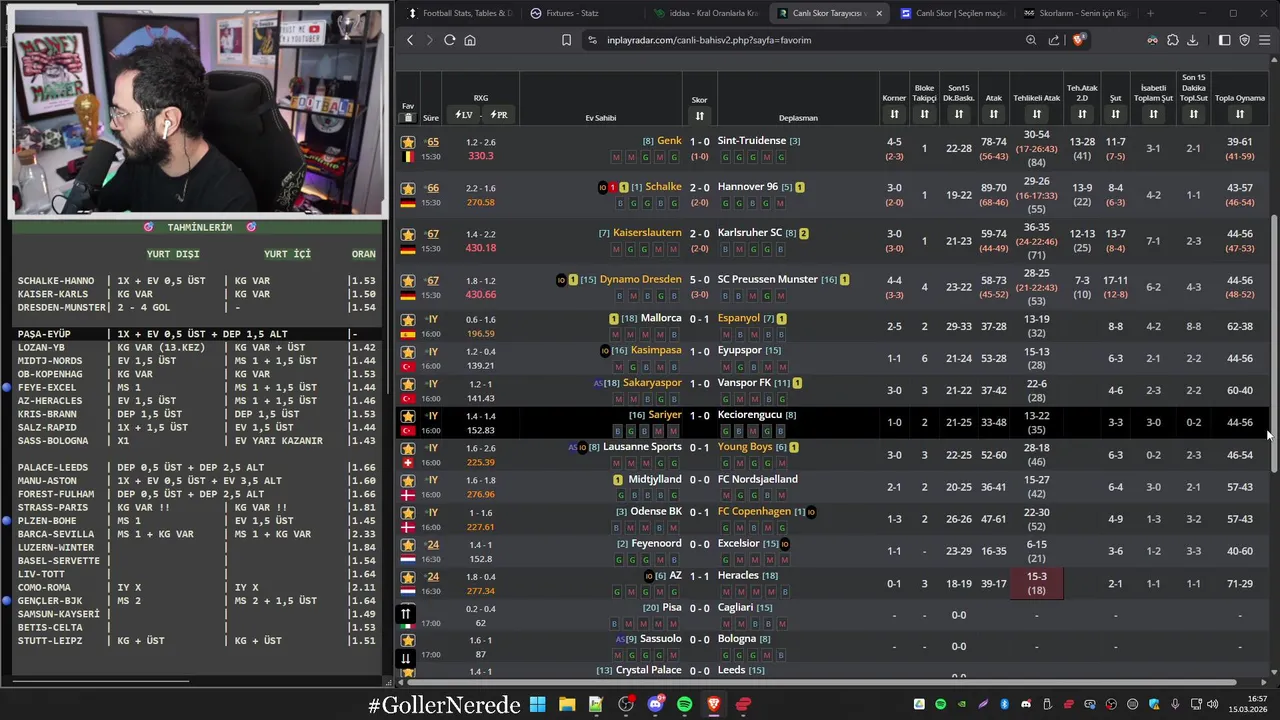Reload the inplayradar page
Image resolution: width=1280 pixels, height=720 pixels.
(x=450, y=40)
